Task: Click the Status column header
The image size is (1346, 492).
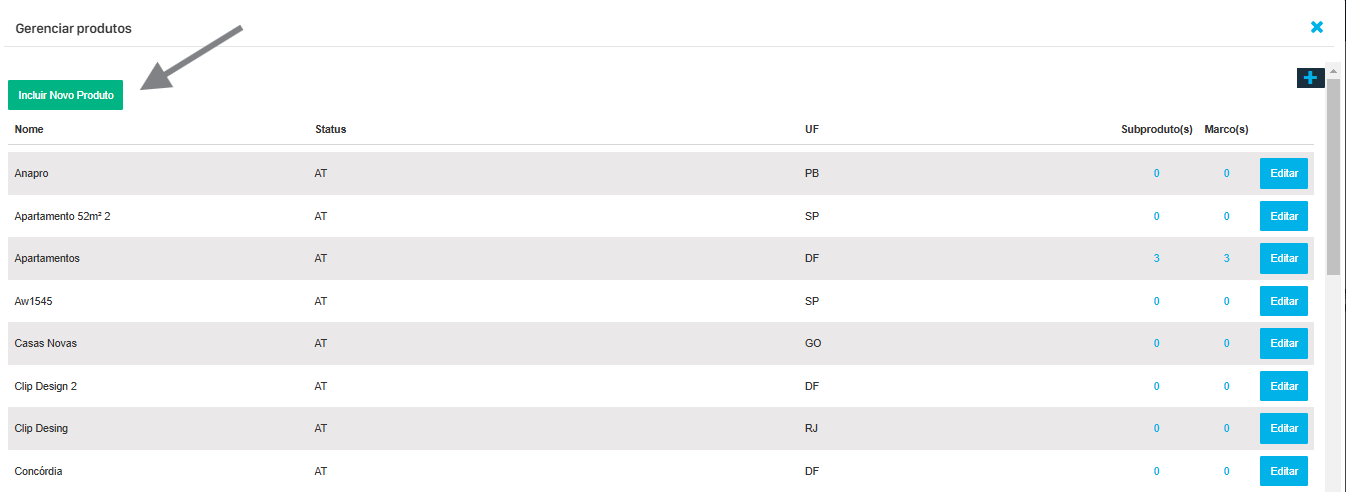Action: point(330,129)
